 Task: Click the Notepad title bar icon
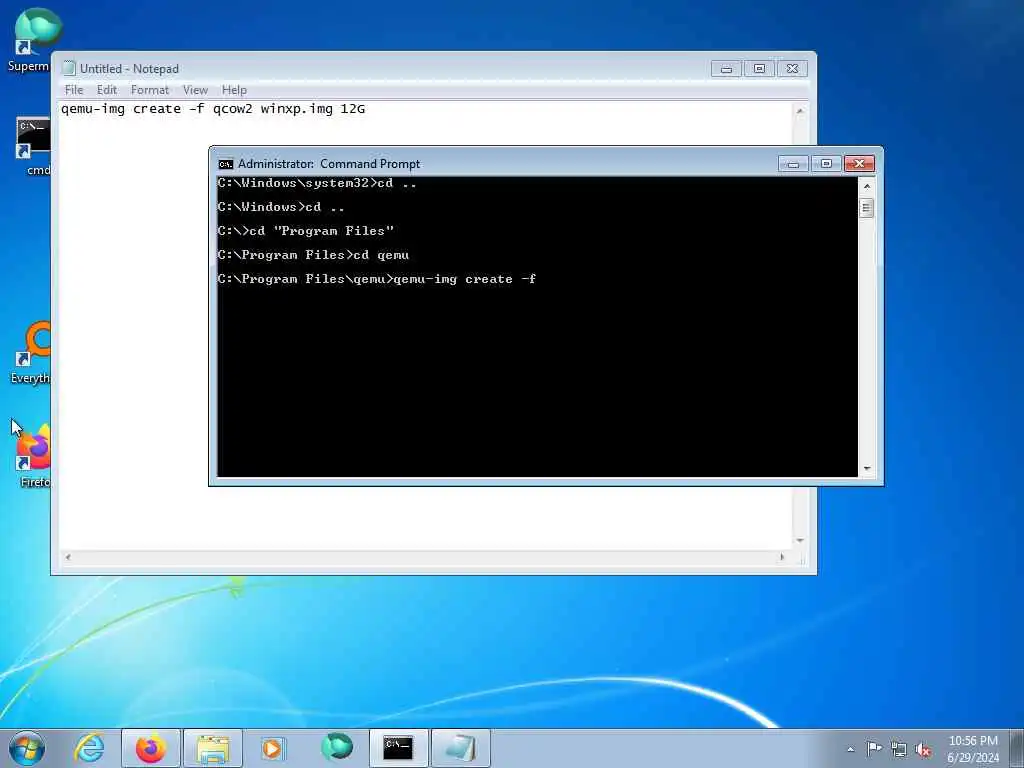(69, 68)
